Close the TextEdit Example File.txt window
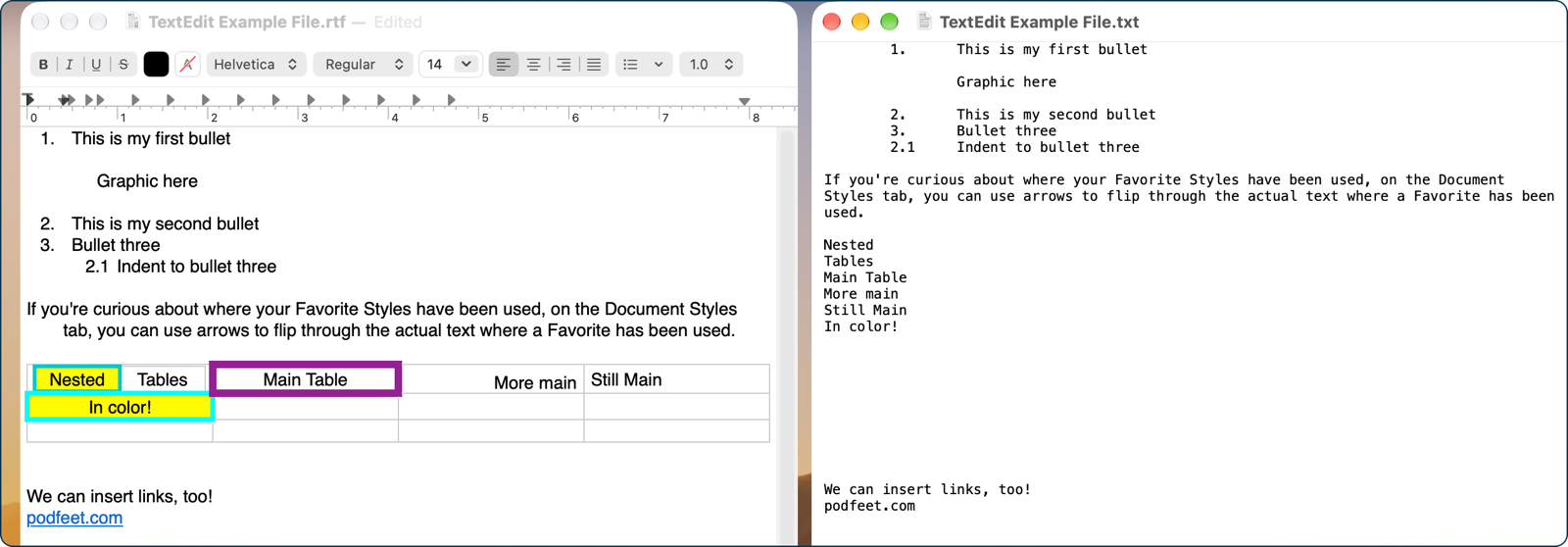Viewport: 1568px width, 547px height. coord(832,22)
